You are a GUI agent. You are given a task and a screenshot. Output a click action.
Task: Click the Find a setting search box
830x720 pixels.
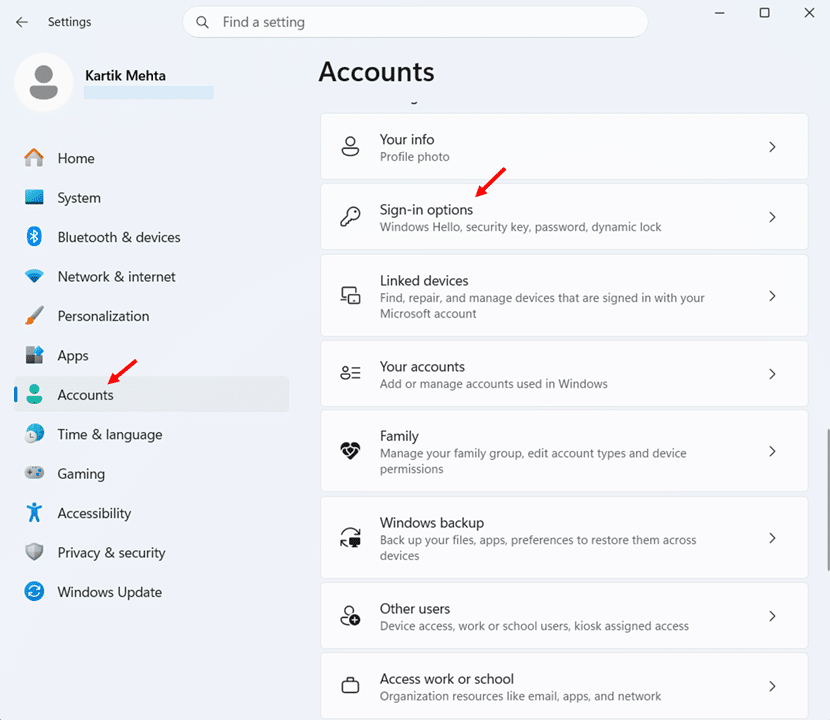pyautogui.click(x=415, y=22)
